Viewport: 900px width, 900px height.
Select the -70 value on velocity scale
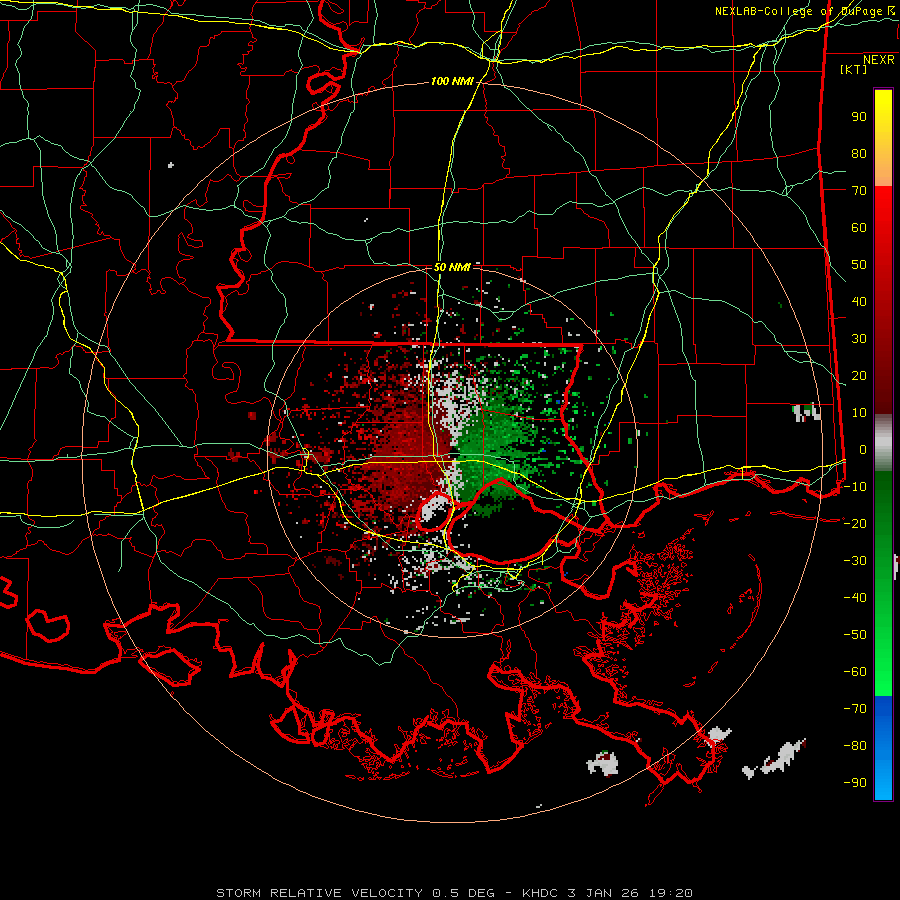click(x=855, y=708)
